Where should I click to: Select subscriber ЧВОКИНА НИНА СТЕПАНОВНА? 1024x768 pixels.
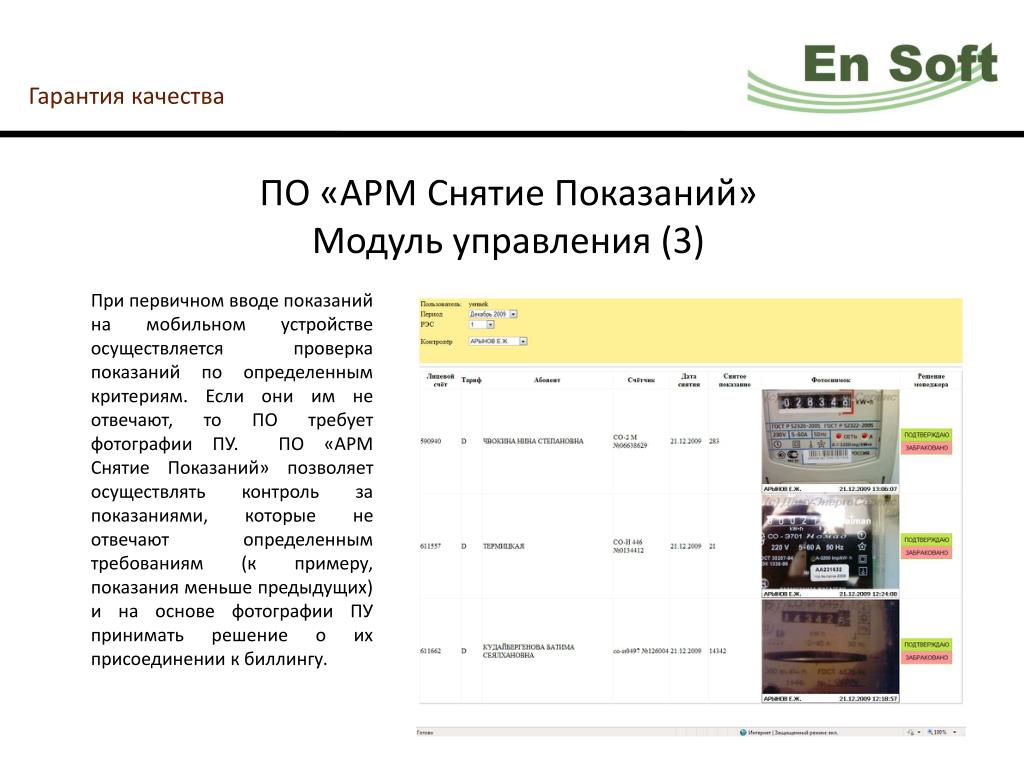pos(533,441)
